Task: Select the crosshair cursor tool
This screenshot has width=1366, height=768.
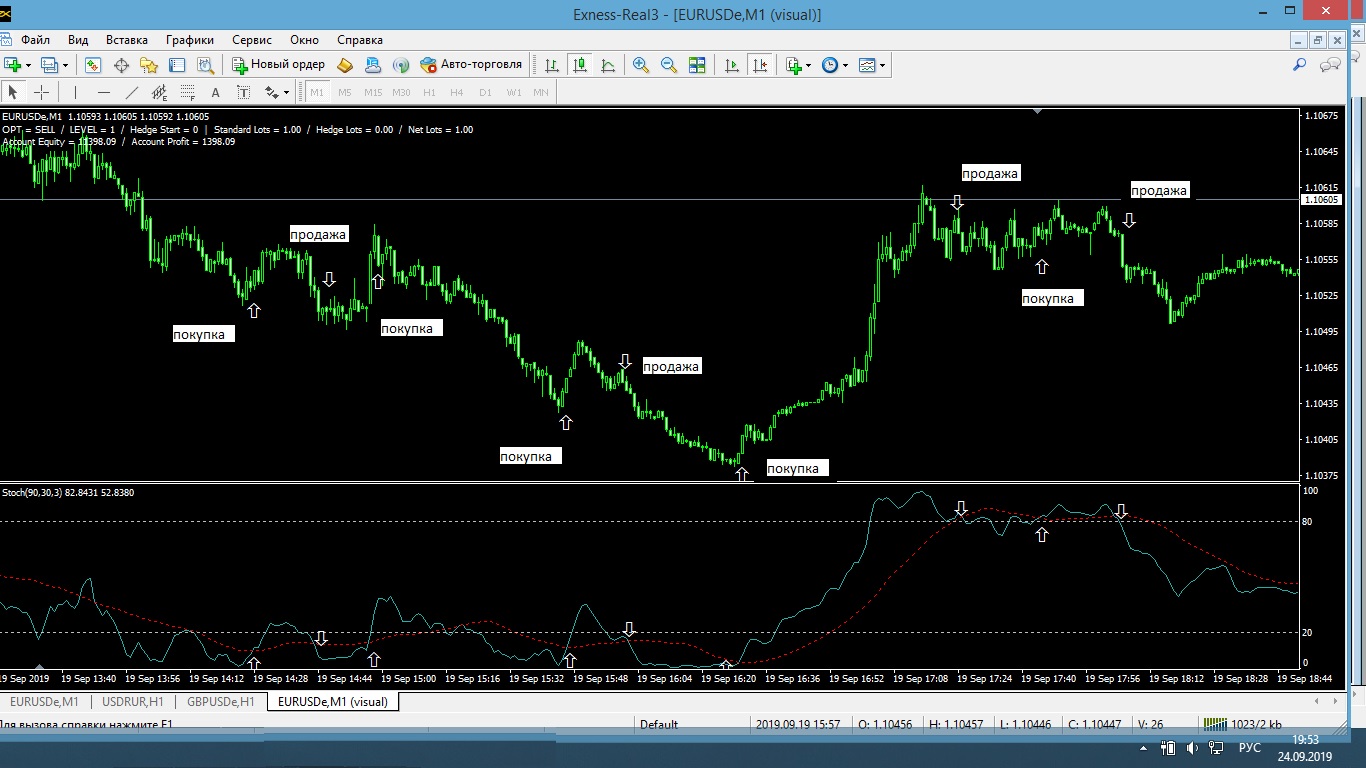Action: tap(41, 92)
